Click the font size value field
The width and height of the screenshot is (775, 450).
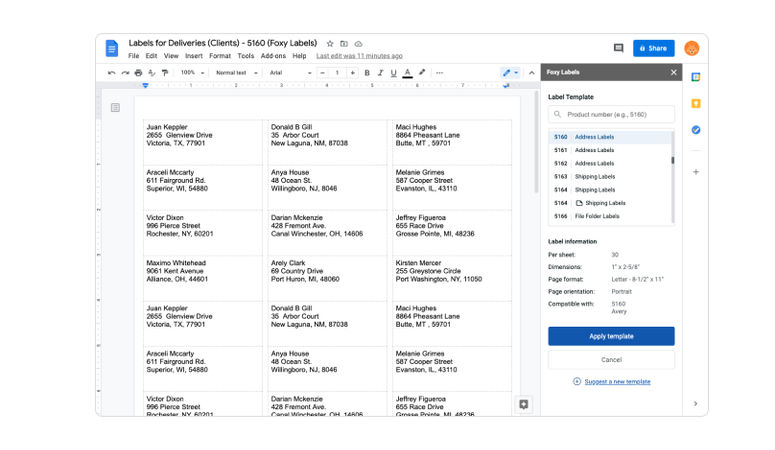338,73
